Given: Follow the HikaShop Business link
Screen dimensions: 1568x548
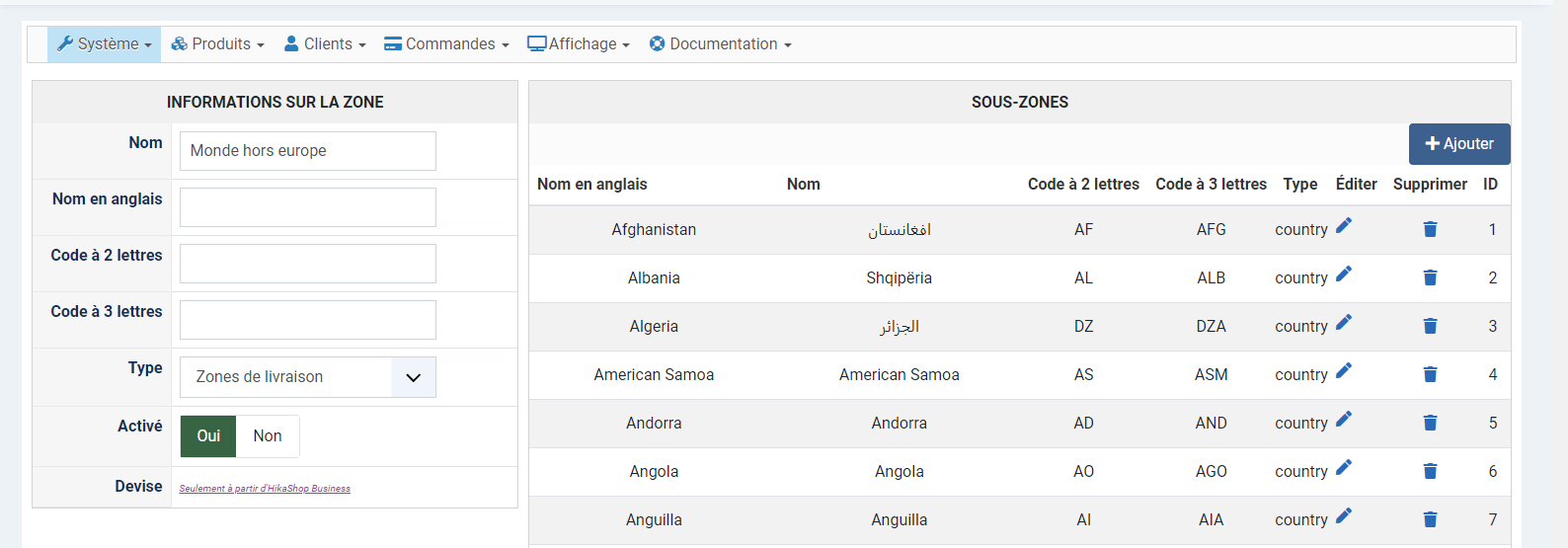Looking at the screenshot, I should click(265, 489).
